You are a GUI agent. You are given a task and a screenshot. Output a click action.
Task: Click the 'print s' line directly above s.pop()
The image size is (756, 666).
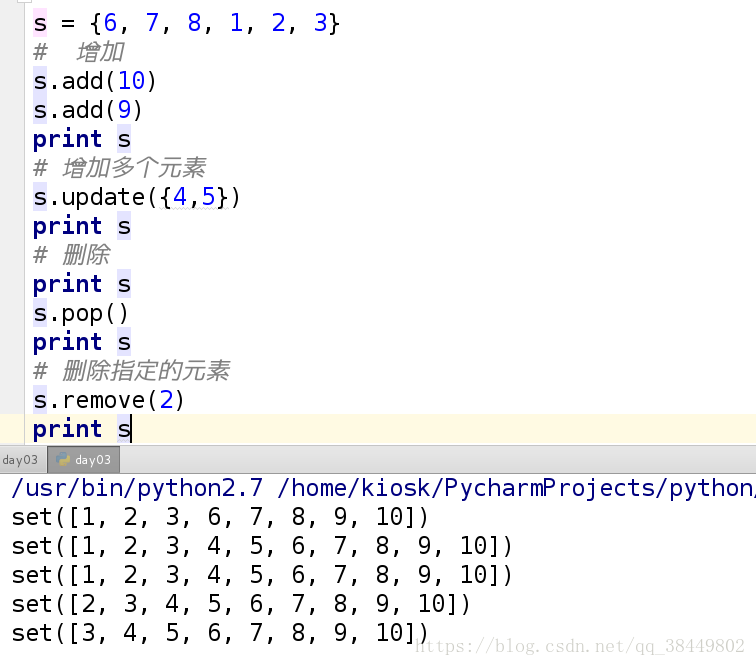point(81,284)
